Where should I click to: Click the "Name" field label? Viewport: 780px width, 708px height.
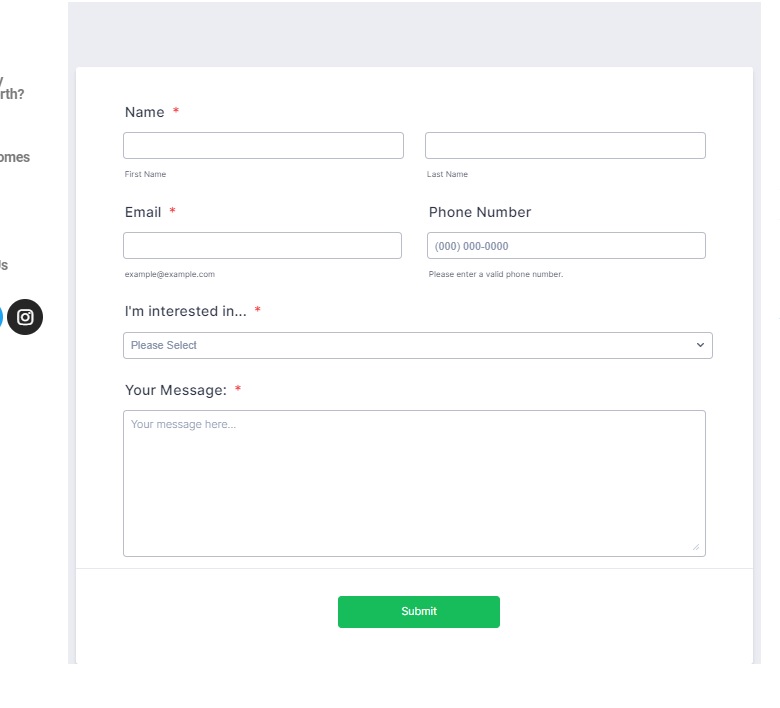[144, 112]
